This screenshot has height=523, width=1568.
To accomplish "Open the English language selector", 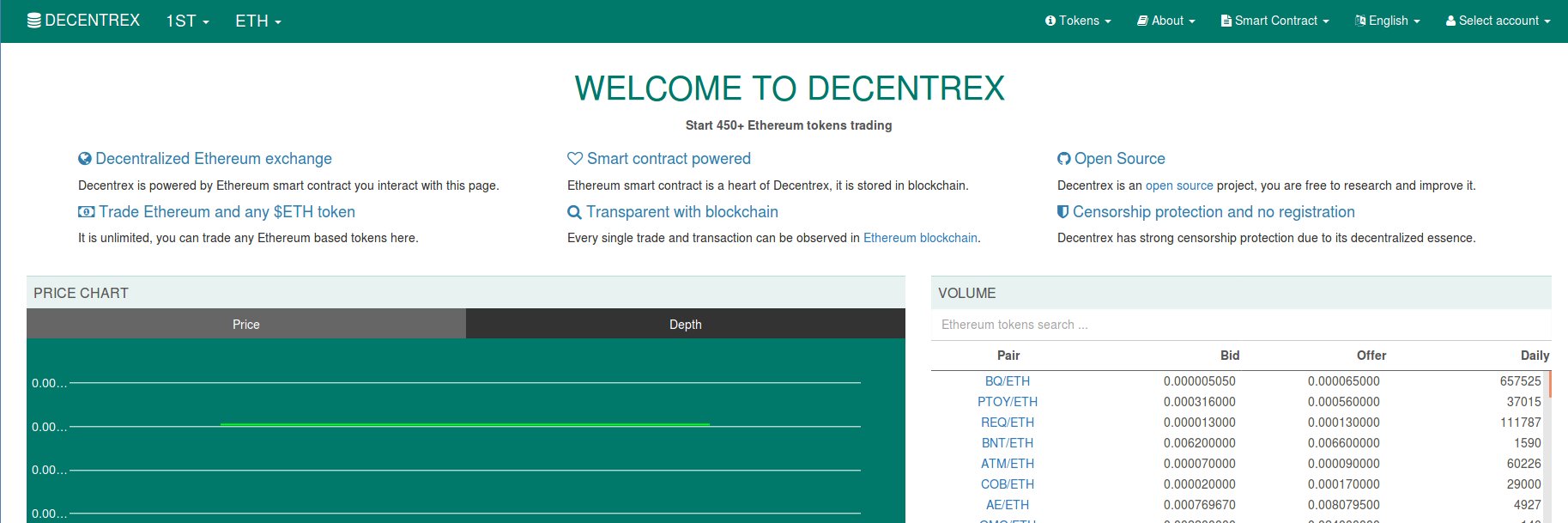I will tap(1388, 21).
